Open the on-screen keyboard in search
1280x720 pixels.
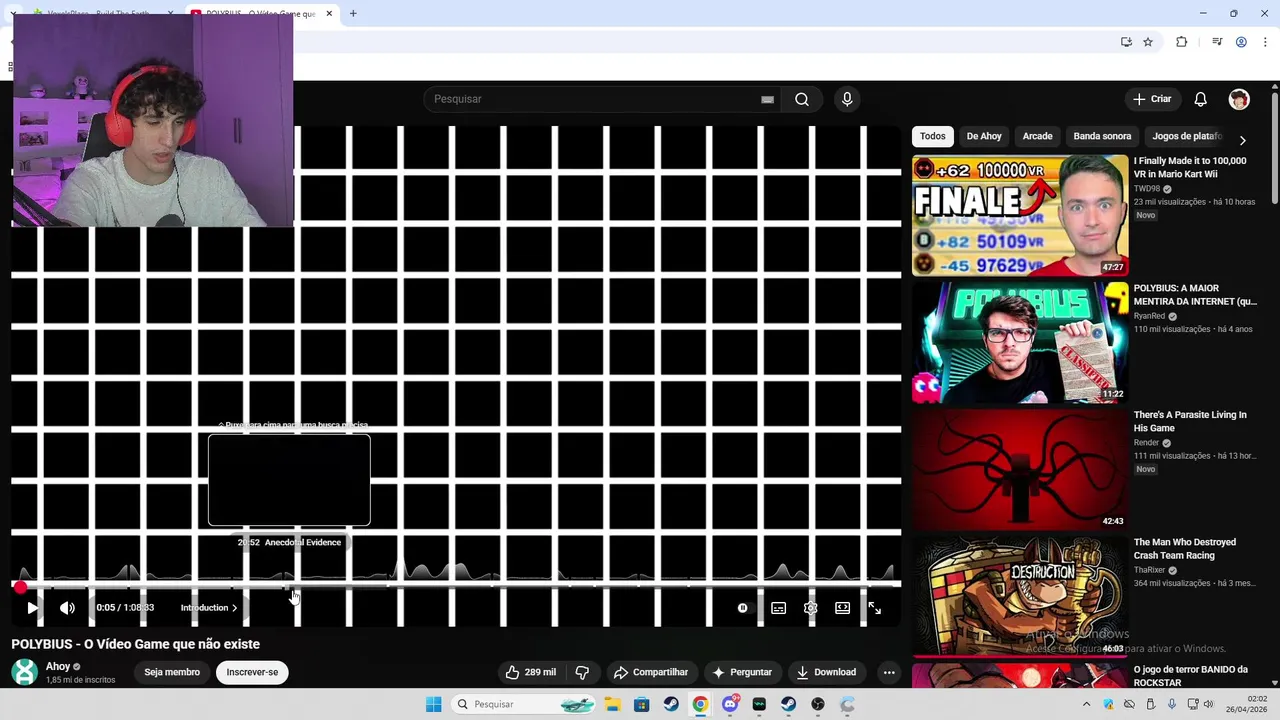[x=767, y=99]
